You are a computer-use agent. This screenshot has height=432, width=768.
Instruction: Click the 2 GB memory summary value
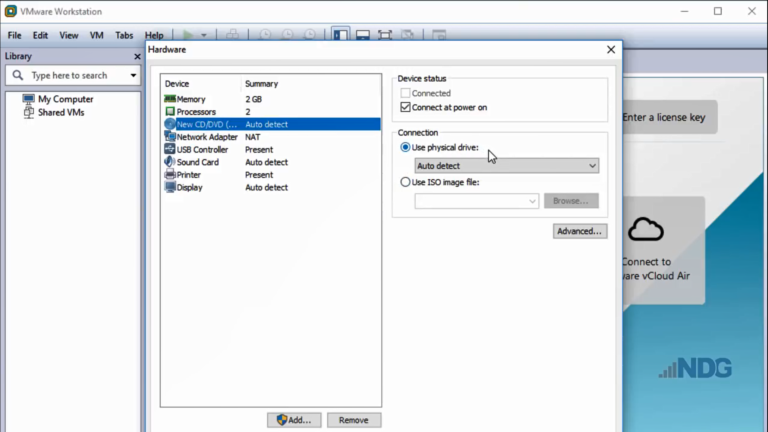(x=254, y=99)
